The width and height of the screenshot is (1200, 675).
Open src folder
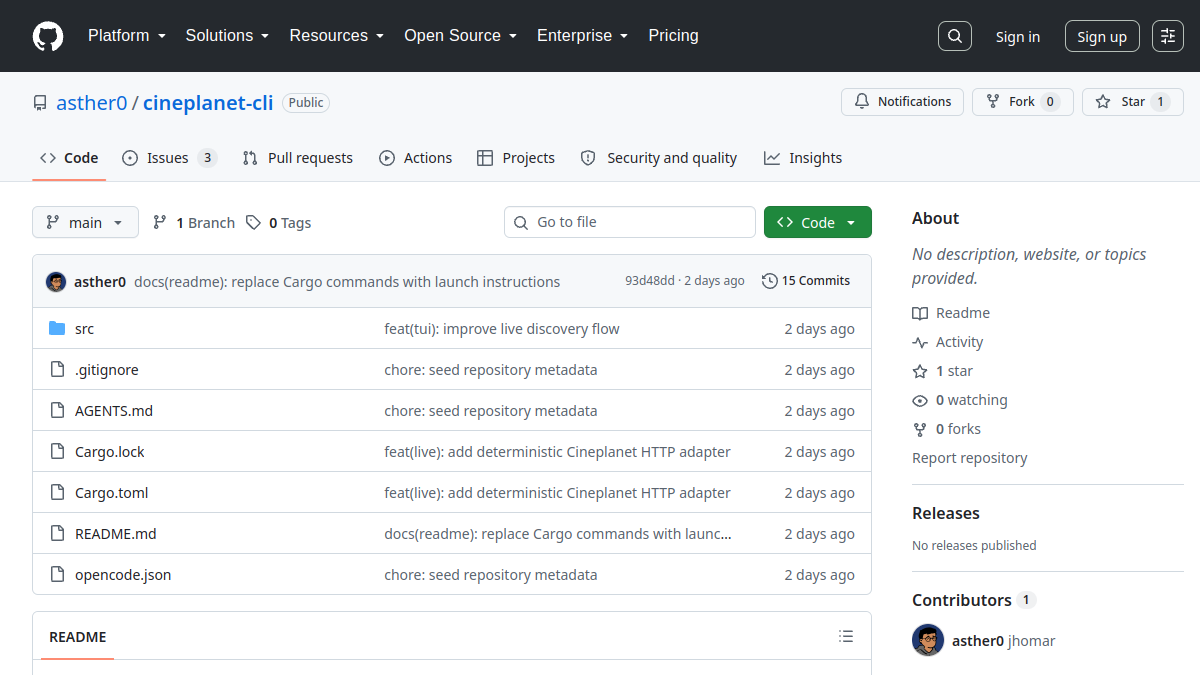[x=85, y=329]
